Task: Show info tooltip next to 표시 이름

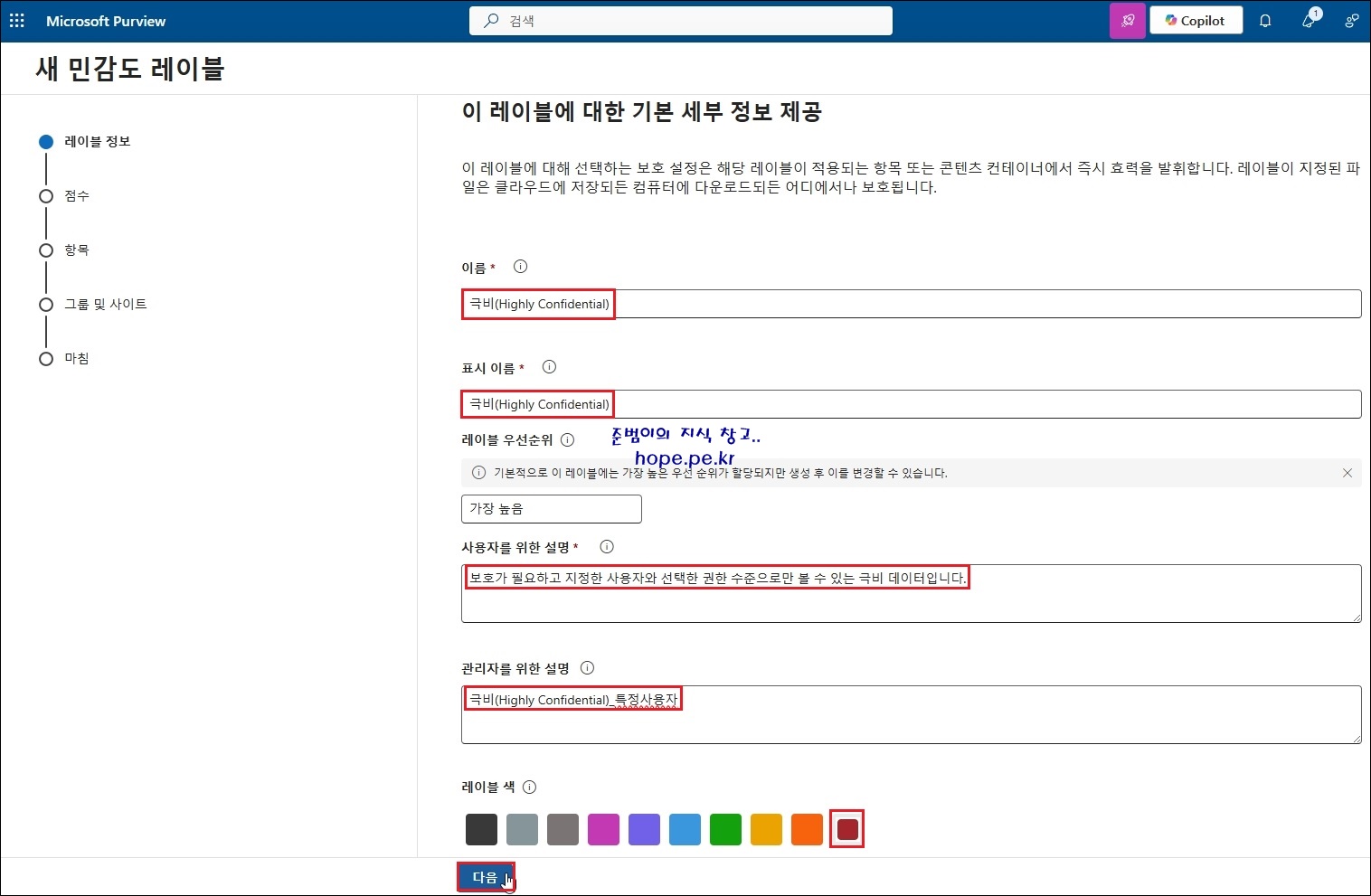Action: [x=549, y=367]
